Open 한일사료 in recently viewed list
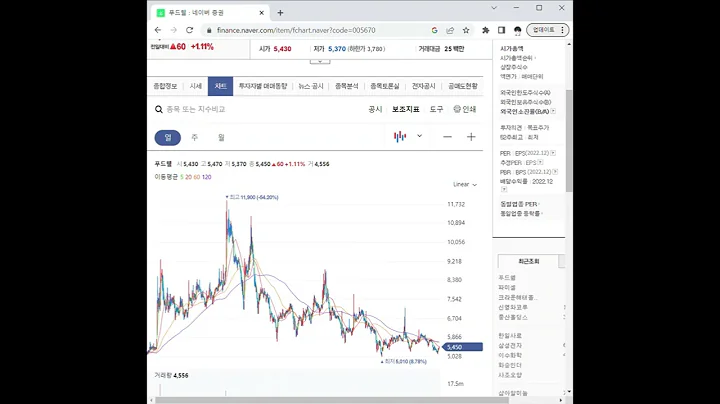This screenshot has width=720, height=404. coord(510,336)
